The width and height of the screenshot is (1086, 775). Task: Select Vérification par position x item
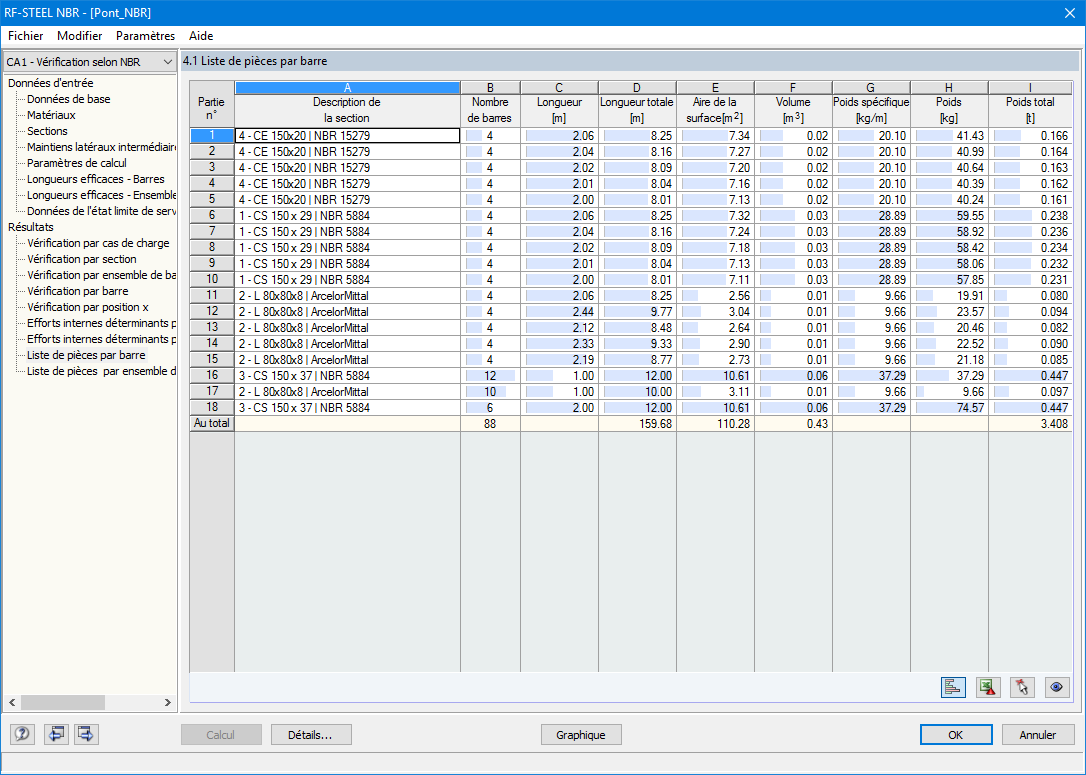pyautogui.click(x=88, y=307)
